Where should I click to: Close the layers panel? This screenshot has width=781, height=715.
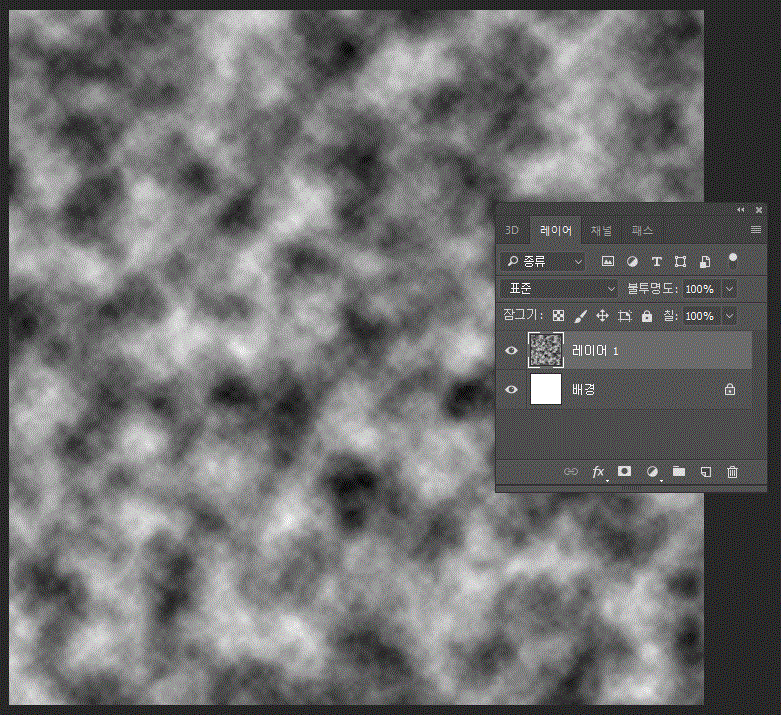pyautogui.click(x=759, y=210)
